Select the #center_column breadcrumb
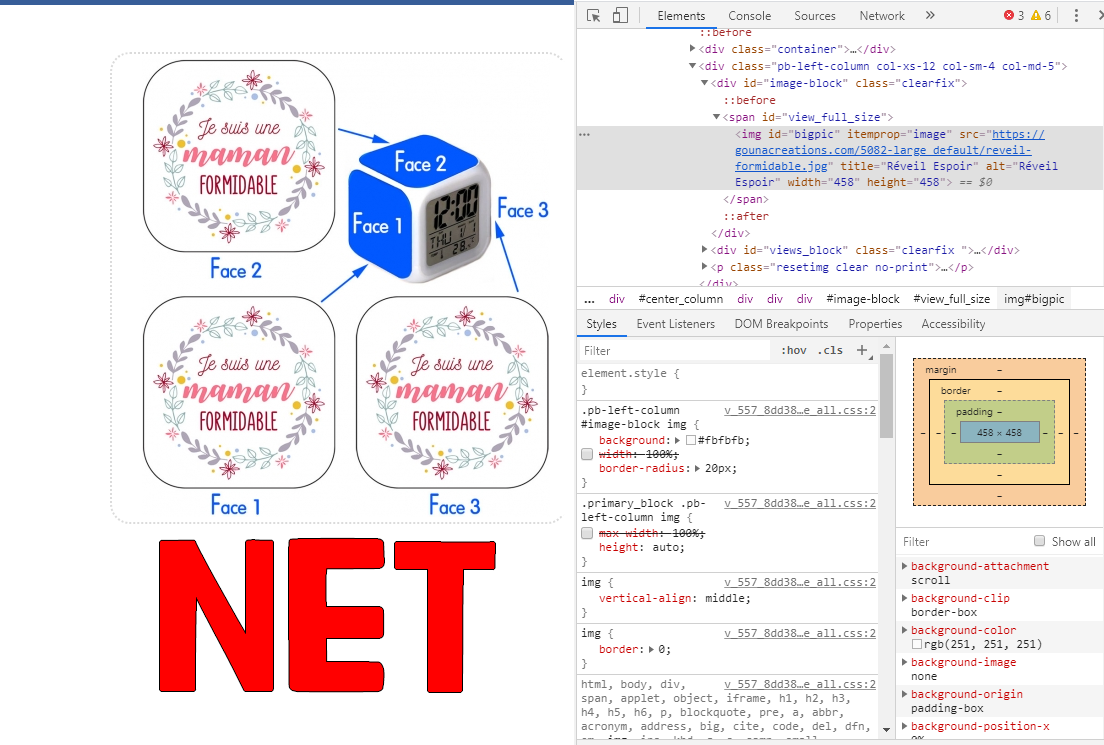The width and height of the screenshot is (1104, 745). (680, 299)
